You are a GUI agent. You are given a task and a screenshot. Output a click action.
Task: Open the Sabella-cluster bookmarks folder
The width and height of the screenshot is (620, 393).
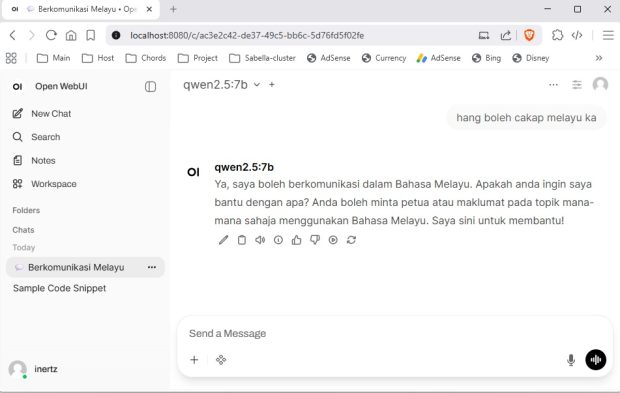coord(262,58)
